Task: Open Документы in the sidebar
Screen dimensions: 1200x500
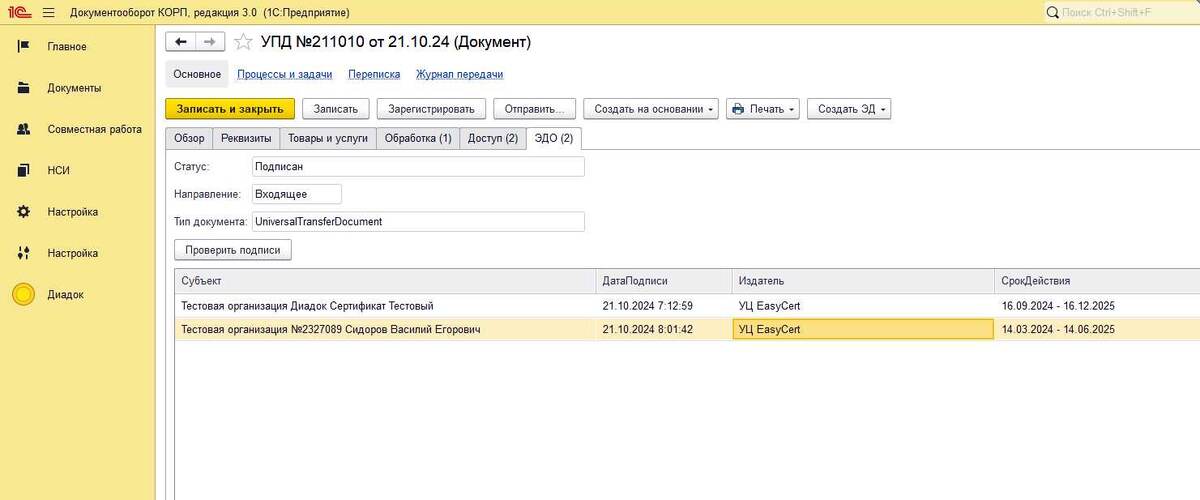Action: coord(77,88)
